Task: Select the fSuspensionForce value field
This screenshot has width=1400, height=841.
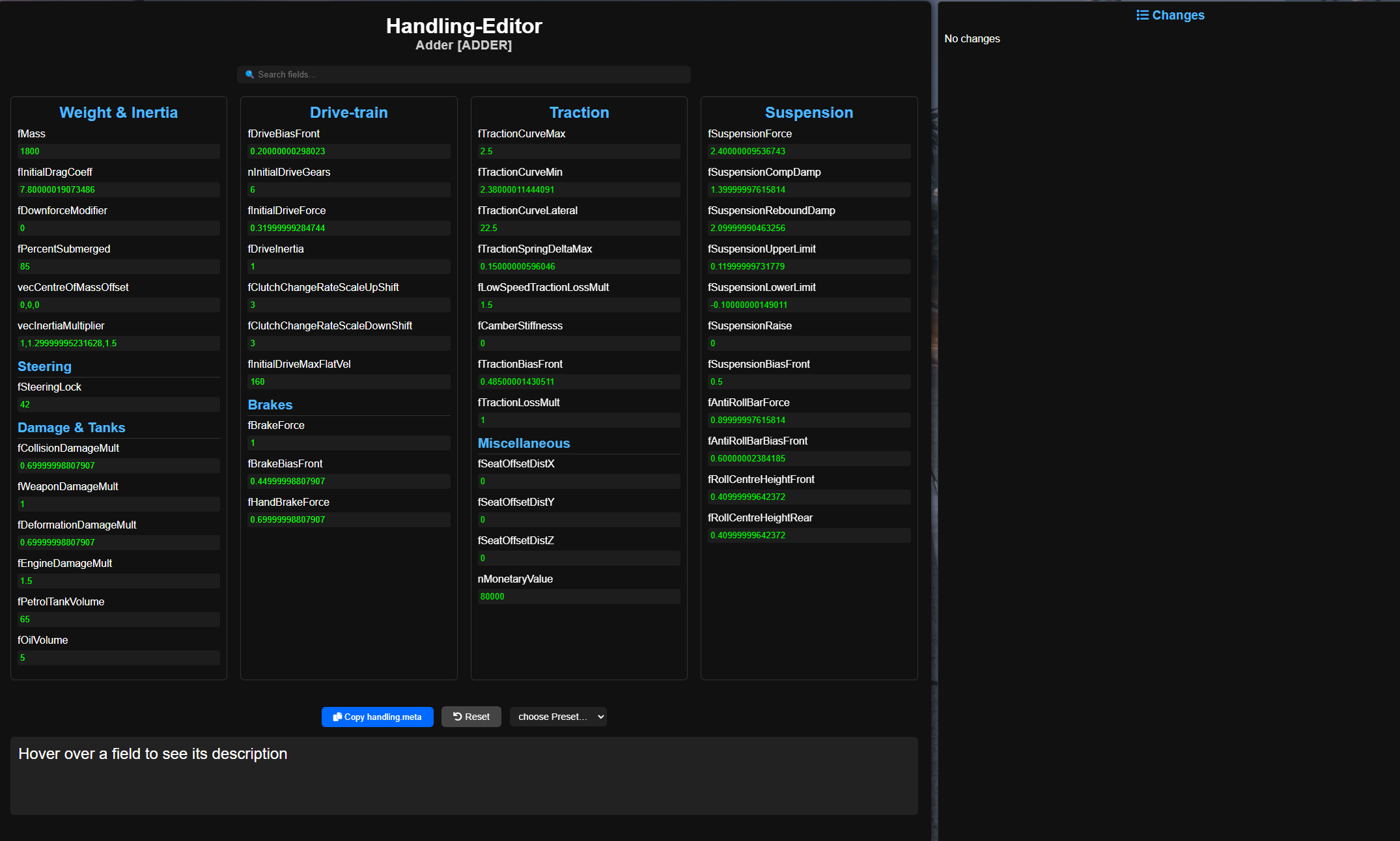Action: pyautogui.click(x=809, y=151)
